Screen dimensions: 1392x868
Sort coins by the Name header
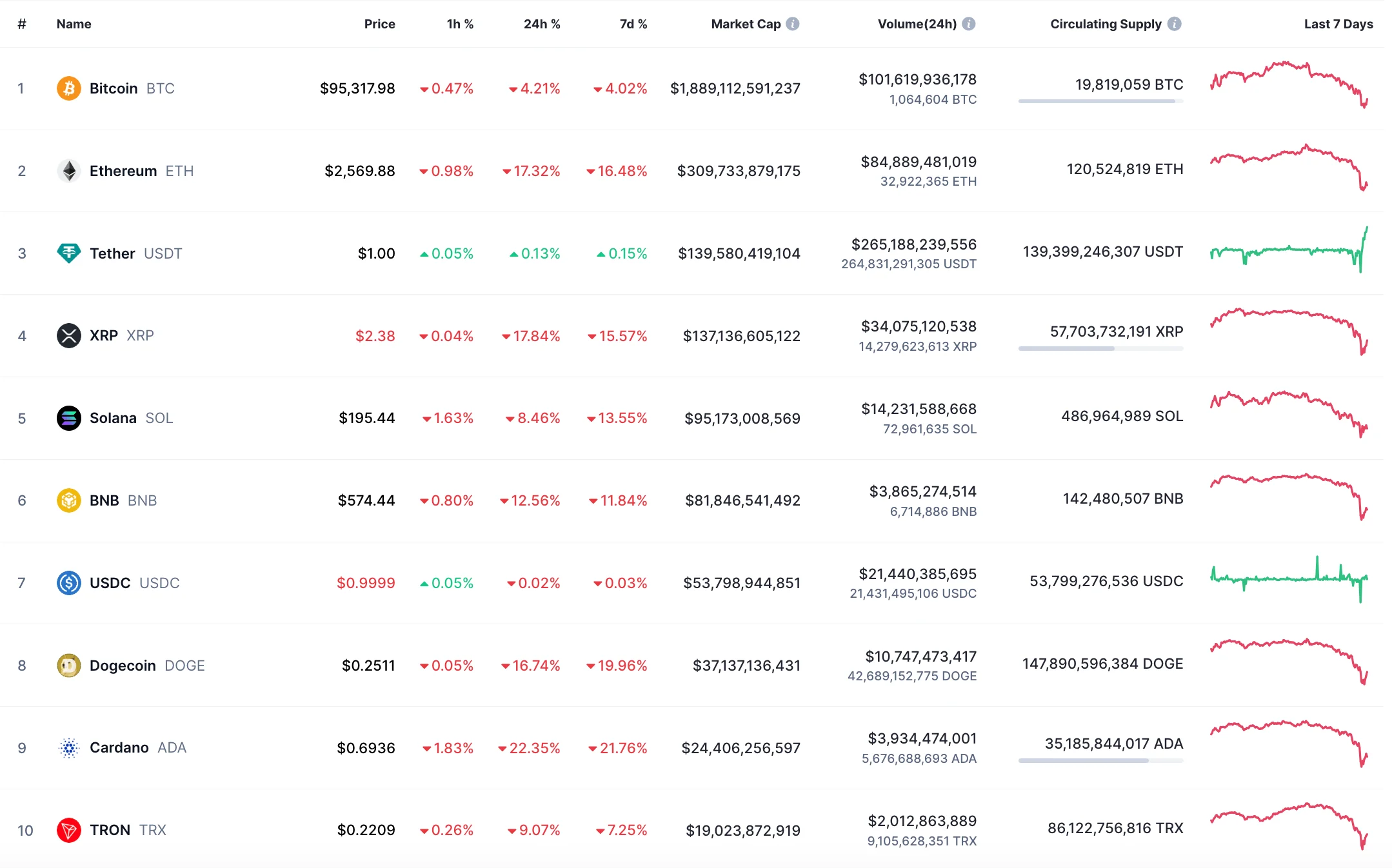[x=74, y=24]
